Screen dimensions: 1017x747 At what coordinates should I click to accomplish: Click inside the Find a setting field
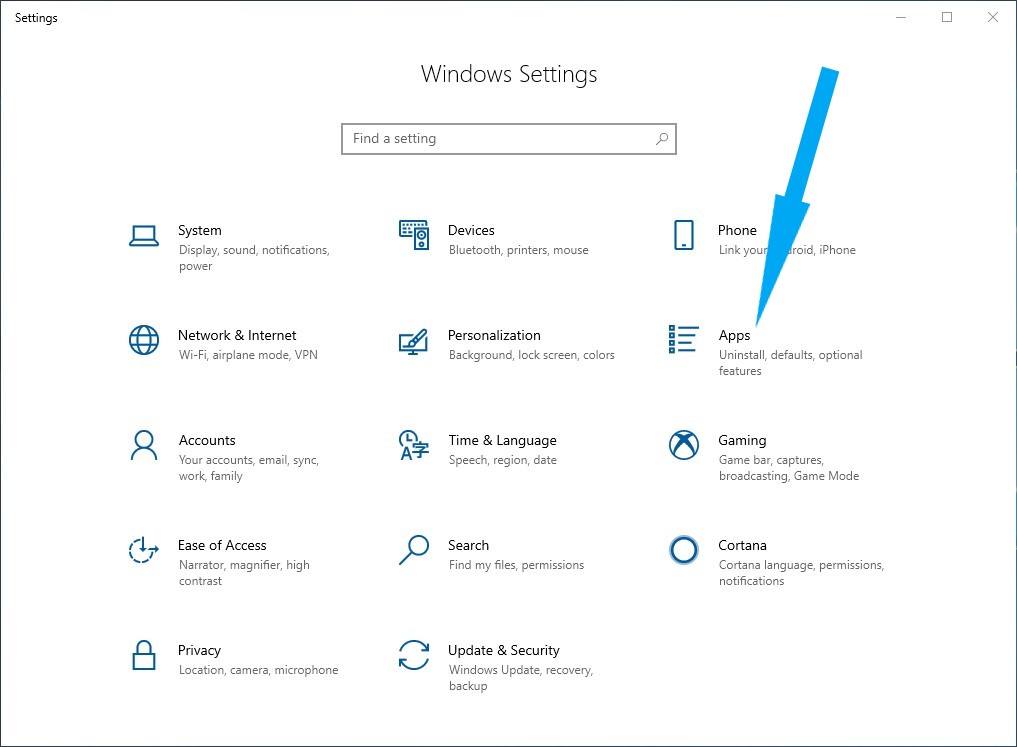click(x=509, y=139)
